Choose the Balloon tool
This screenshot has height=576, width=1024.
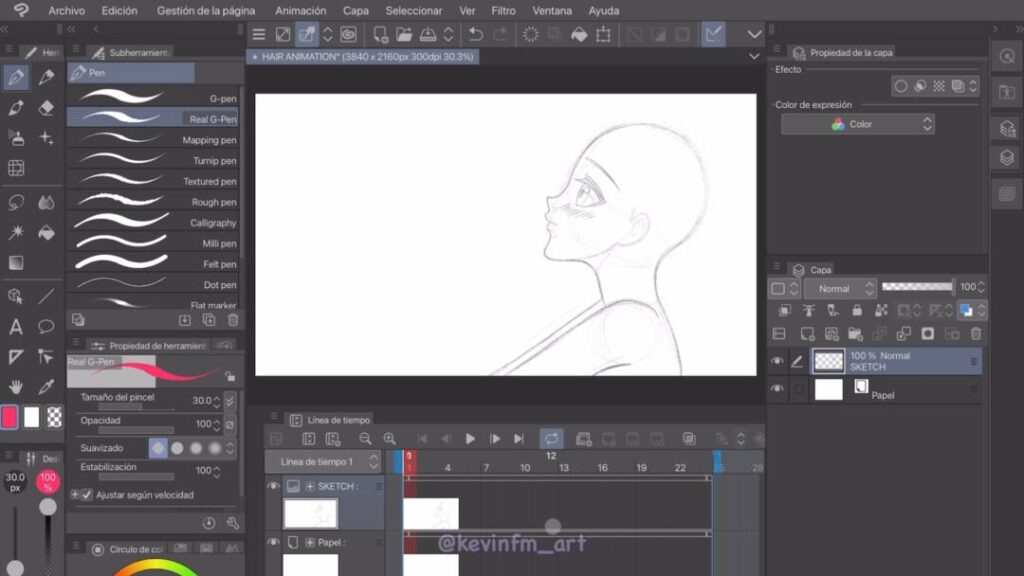(x=46, y=326)
